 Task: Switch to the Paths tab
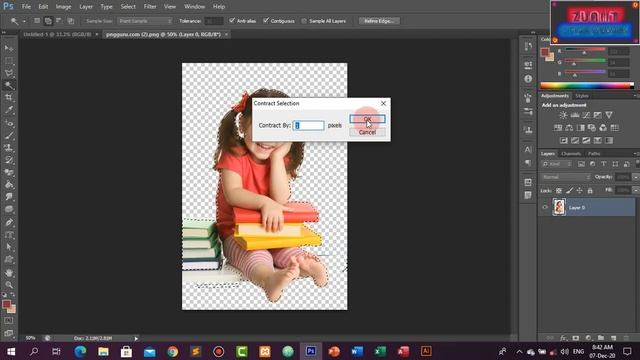pyautogui.click(x=594, y=154)
